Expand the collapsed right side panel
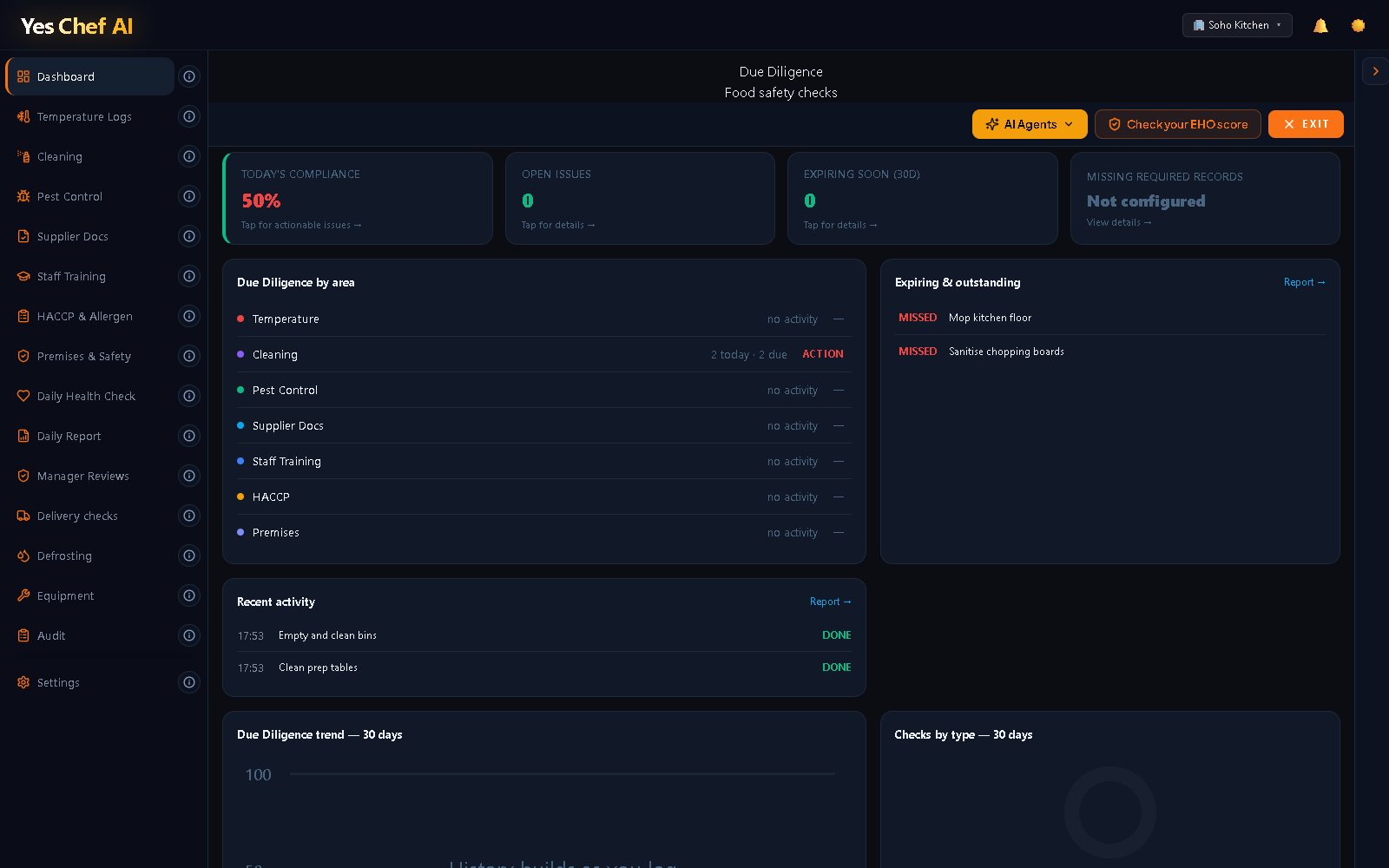 coord(1375,71)
